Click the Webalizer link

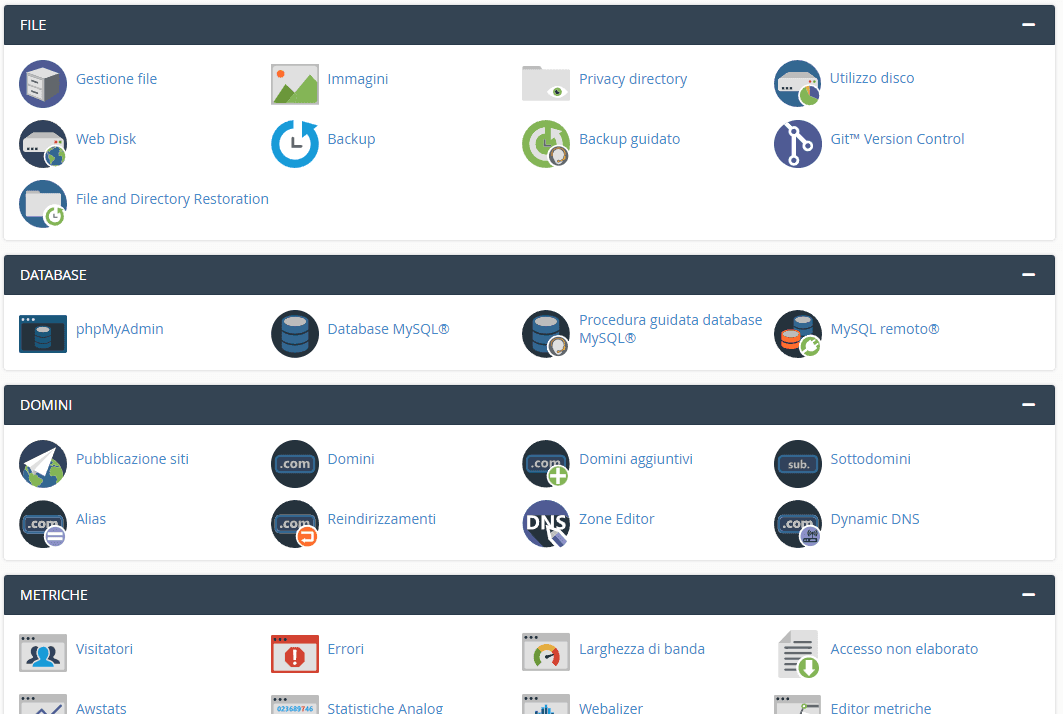[611, 708]
